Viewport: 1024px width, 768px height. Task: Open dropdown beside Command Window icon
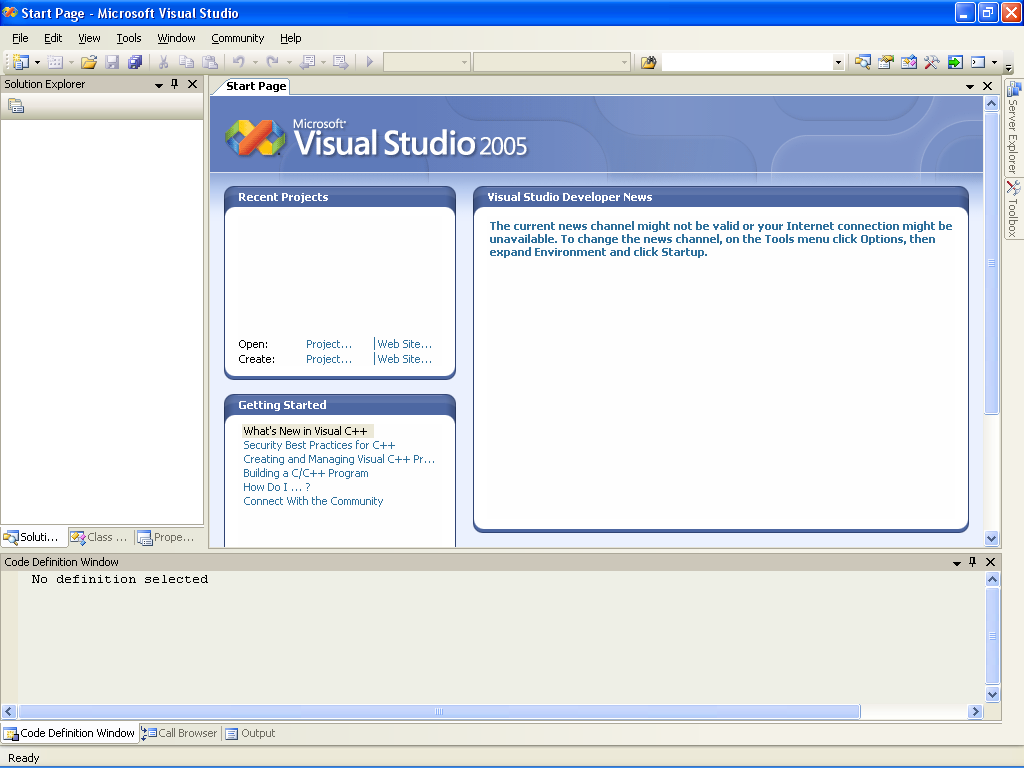click(995, 62)
